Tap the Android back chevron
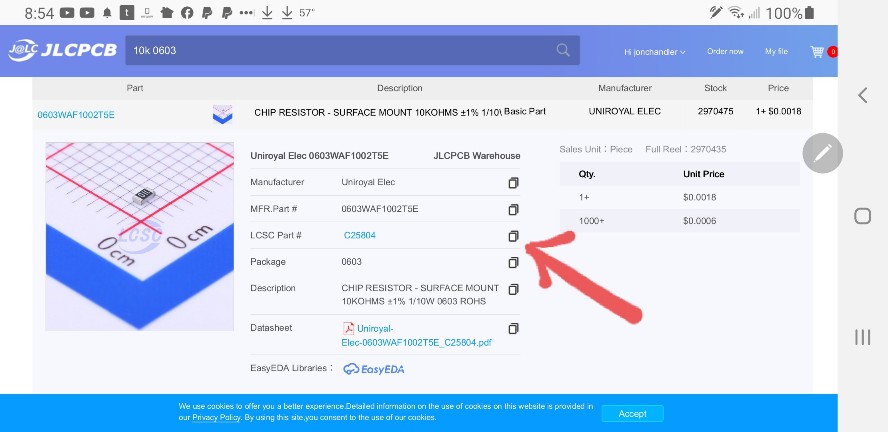 pyautogui.click(x=863, y=95)
